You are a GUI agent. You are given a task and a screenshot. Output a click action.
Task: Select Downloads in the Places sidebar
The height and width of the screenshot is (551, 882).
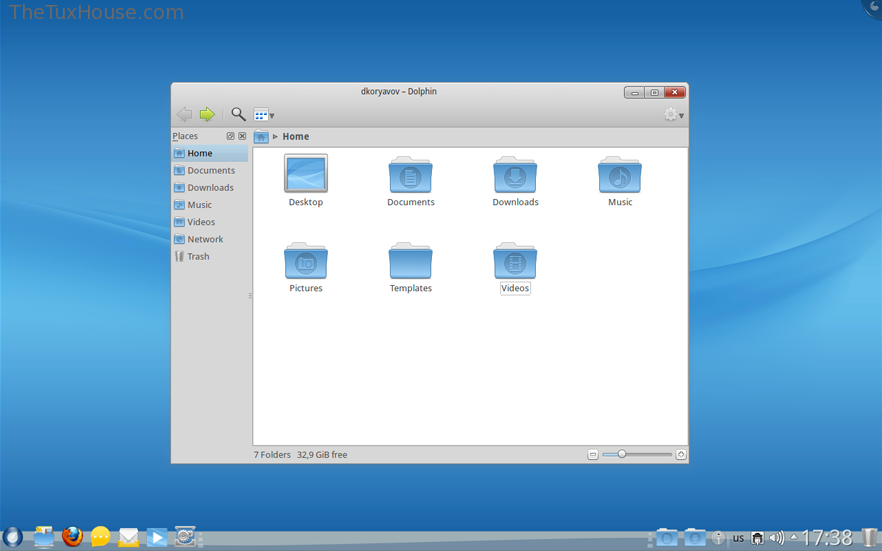point(210,188)
